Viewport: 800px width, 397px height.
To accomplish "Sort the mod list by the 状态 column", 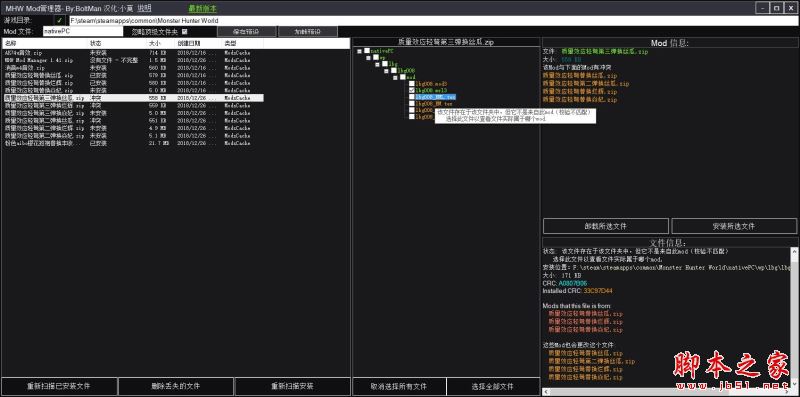I will [x=117, y=44].
